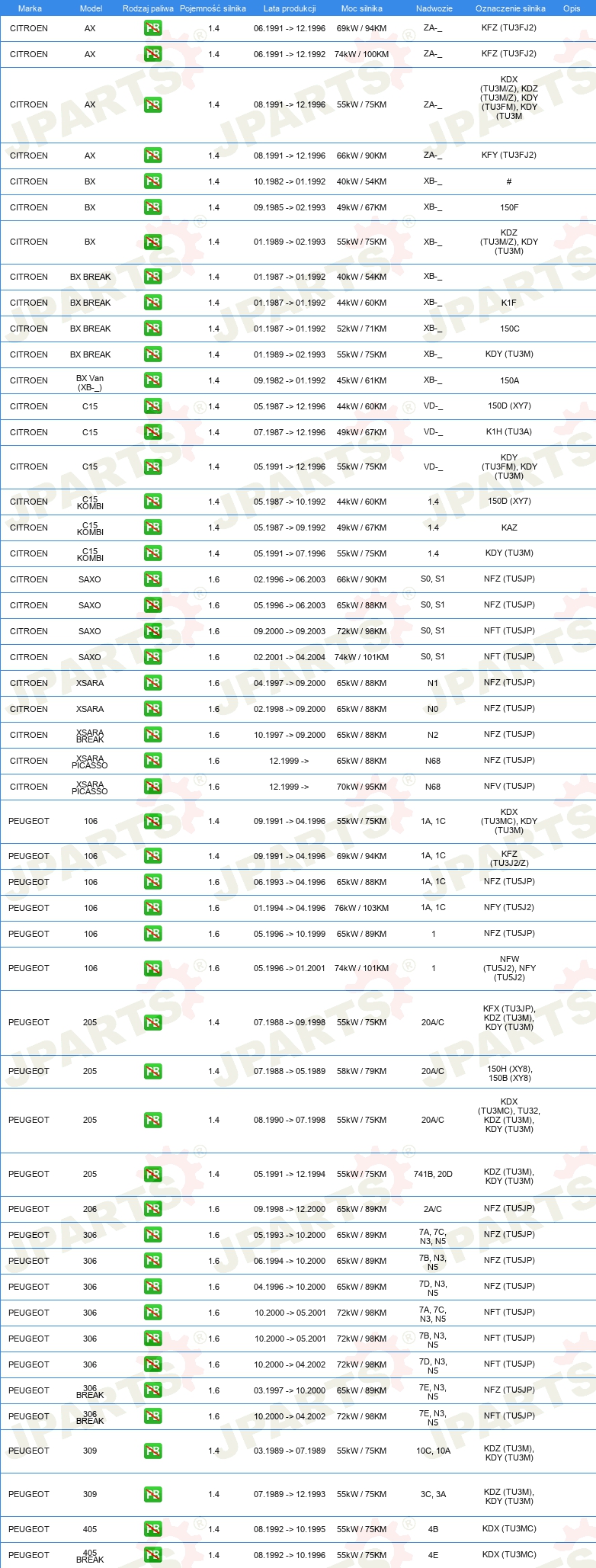596x1568 pixels.
Task: Click the fuel icon in the Peugeot 106 KFZ (TU3J2/Z) row
Action: point(152,856)
